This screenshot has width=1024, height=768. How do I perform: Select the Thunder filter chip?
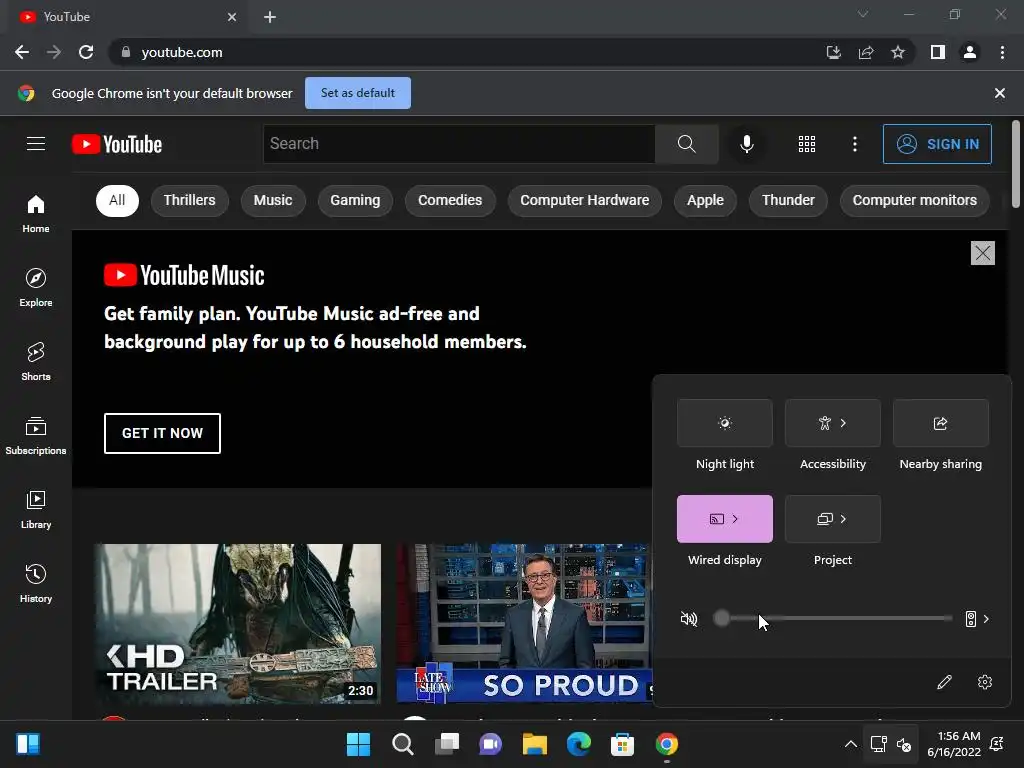pos(788,200)
